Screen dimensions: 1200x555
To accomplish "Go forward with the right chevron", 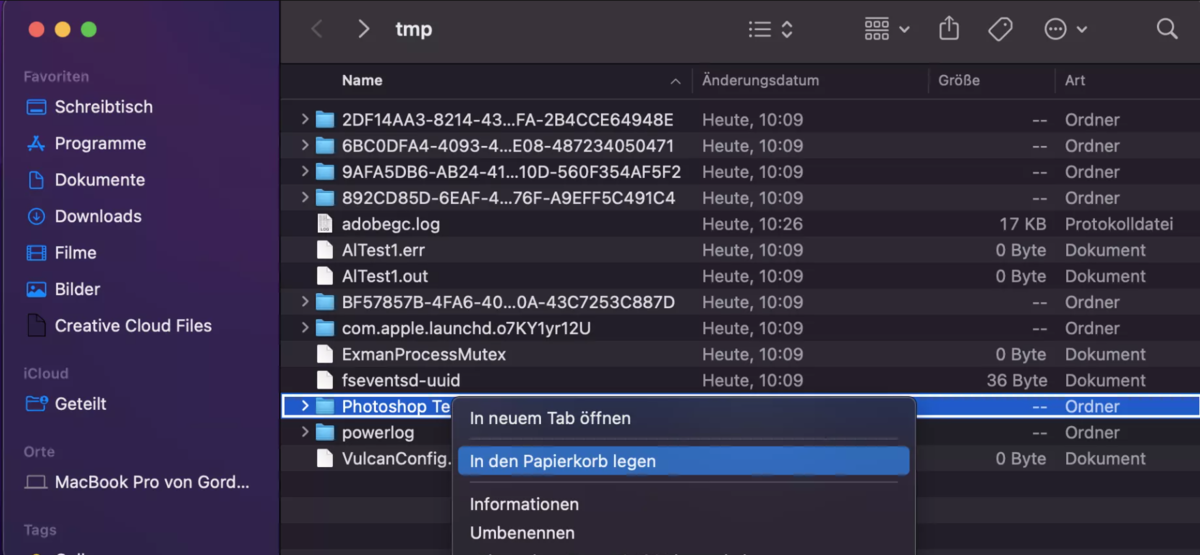I will coord(364,29).
